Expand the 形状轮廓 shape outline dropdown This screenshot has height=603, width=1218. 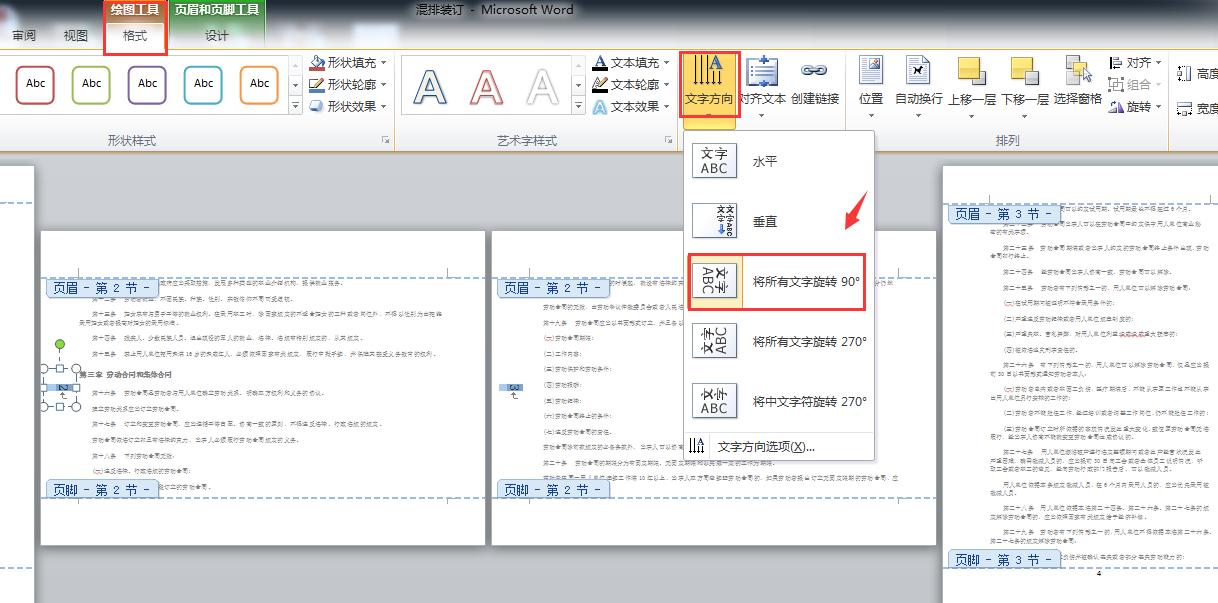pos(385,84)
